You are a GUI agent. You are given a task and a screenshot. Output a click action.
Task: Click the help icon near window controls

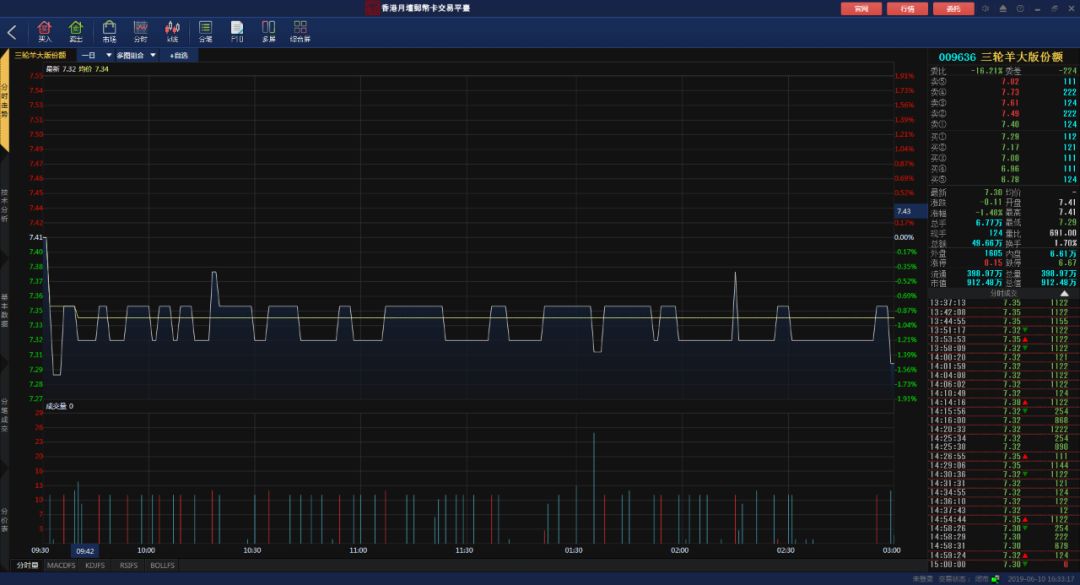point(1020,8)
